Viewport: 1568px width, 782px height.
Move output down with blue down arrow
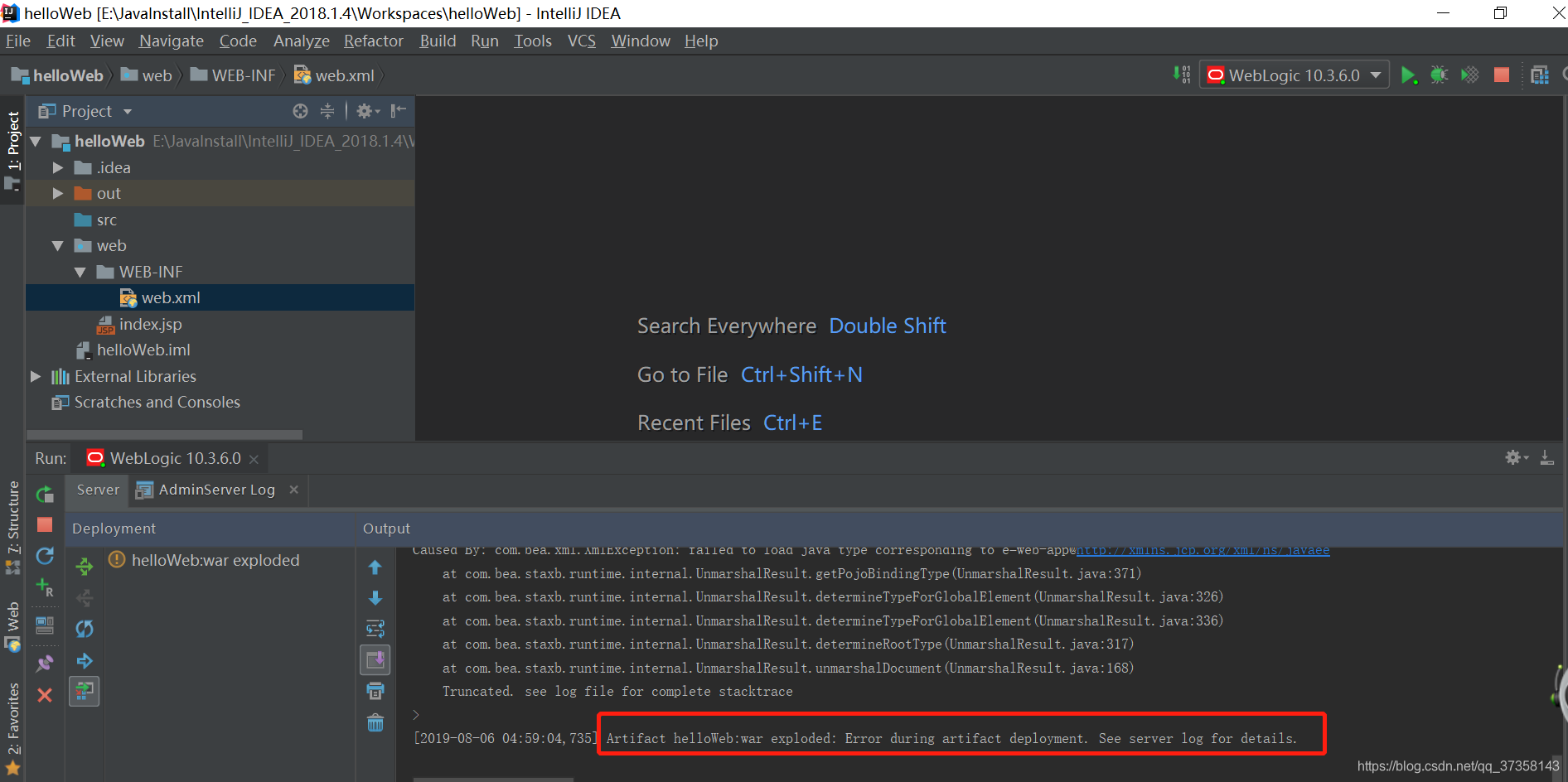(x=375, y=598)
